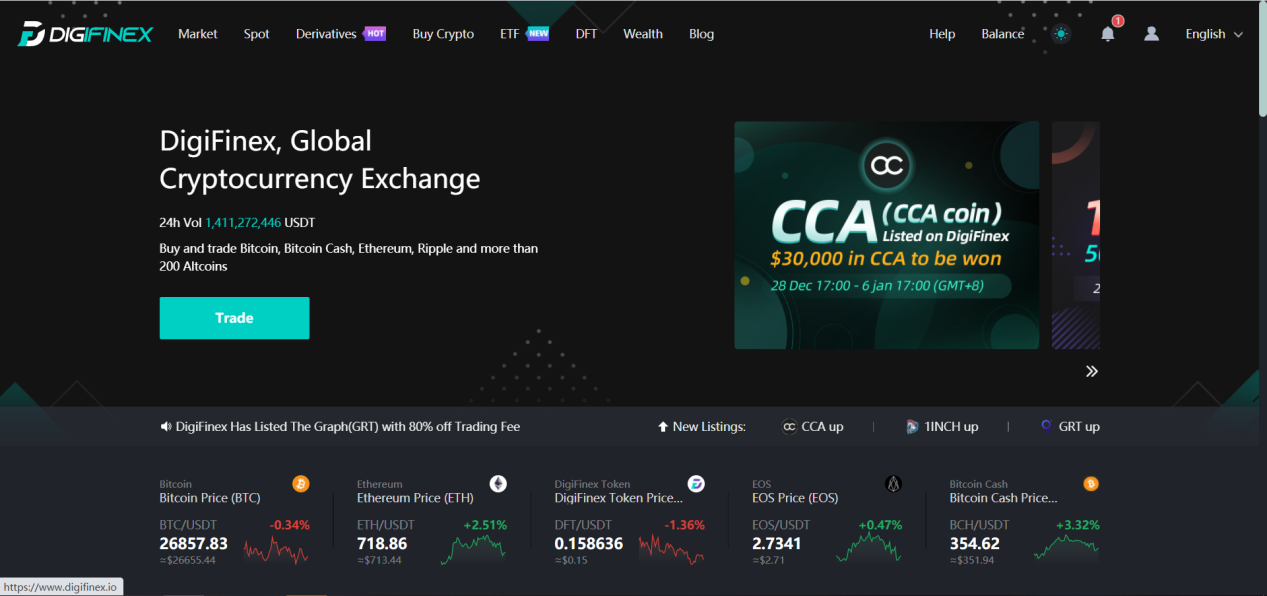Open the Derivatives menu

pyautogui.click(x=326, y=34)
